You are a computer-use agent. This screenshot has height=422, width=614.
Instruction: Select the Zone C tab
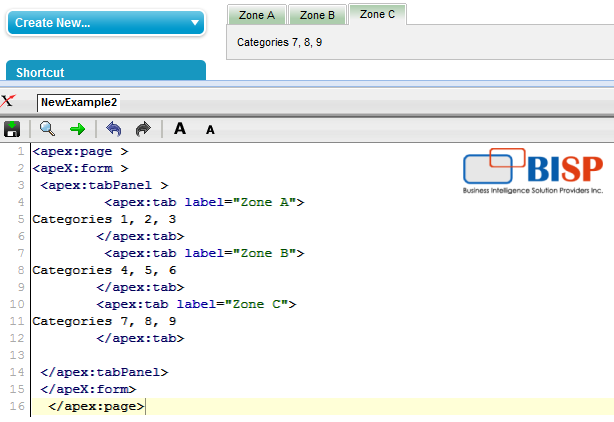(x=377, y=14)
